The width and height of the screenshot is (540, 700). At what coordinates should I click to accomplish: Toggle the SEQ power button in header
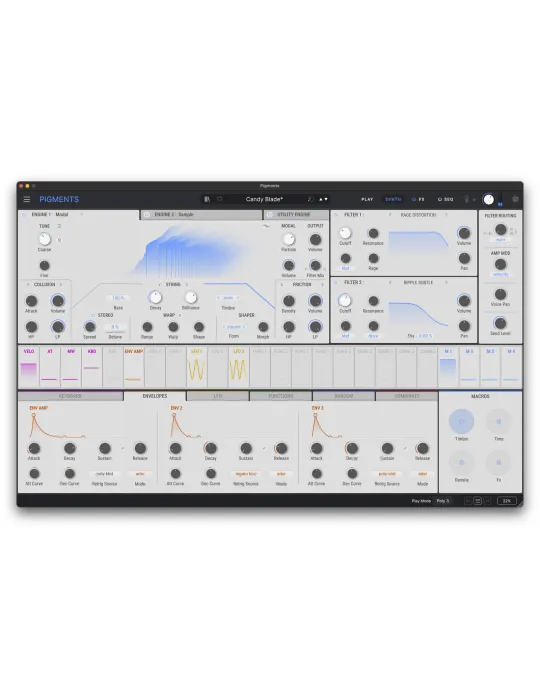click(x=440, y=200)
